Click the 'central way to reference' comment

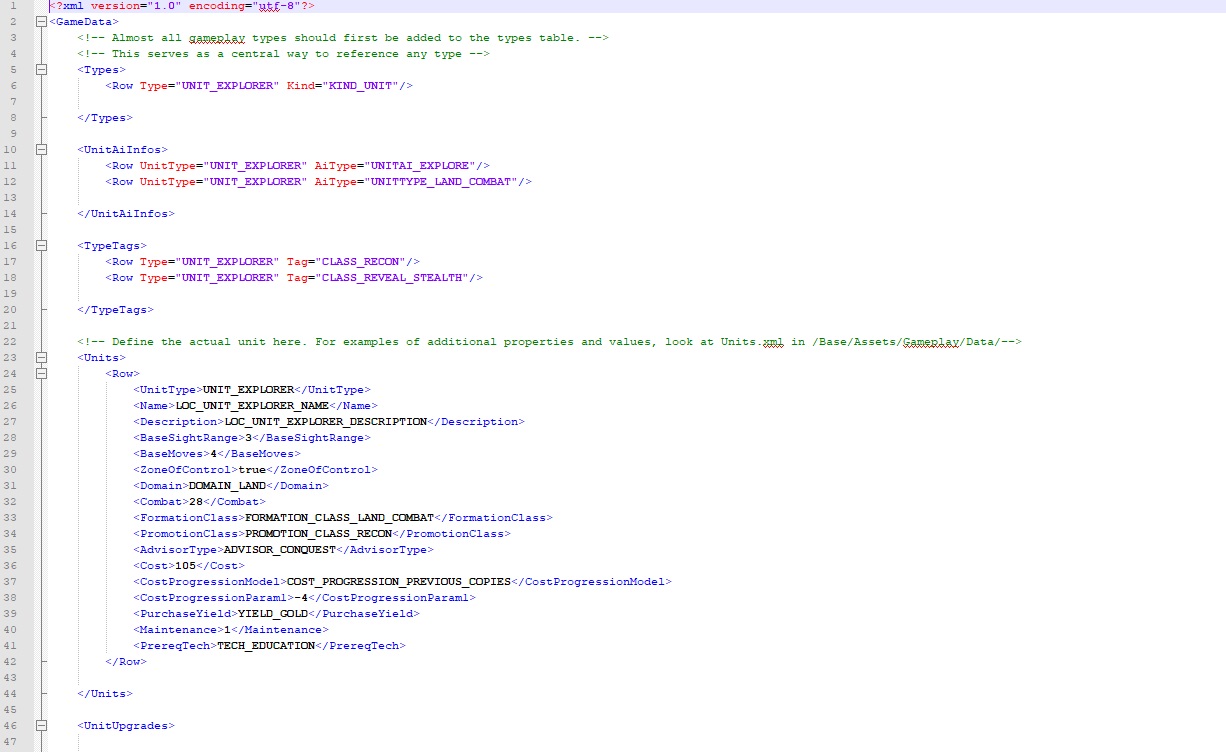283,54
